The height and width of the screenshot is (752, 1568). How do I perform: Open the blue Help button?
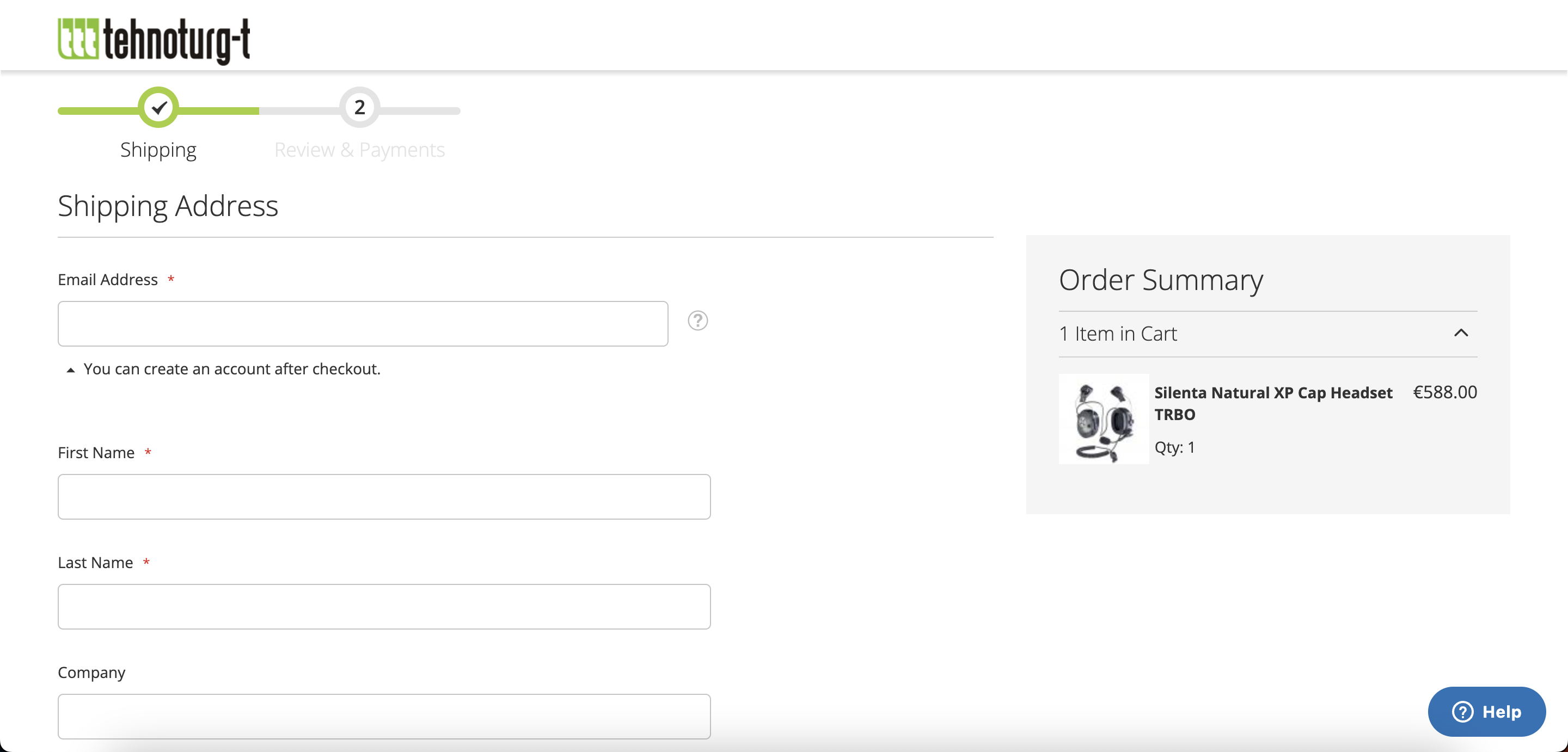click(1486, 711)
